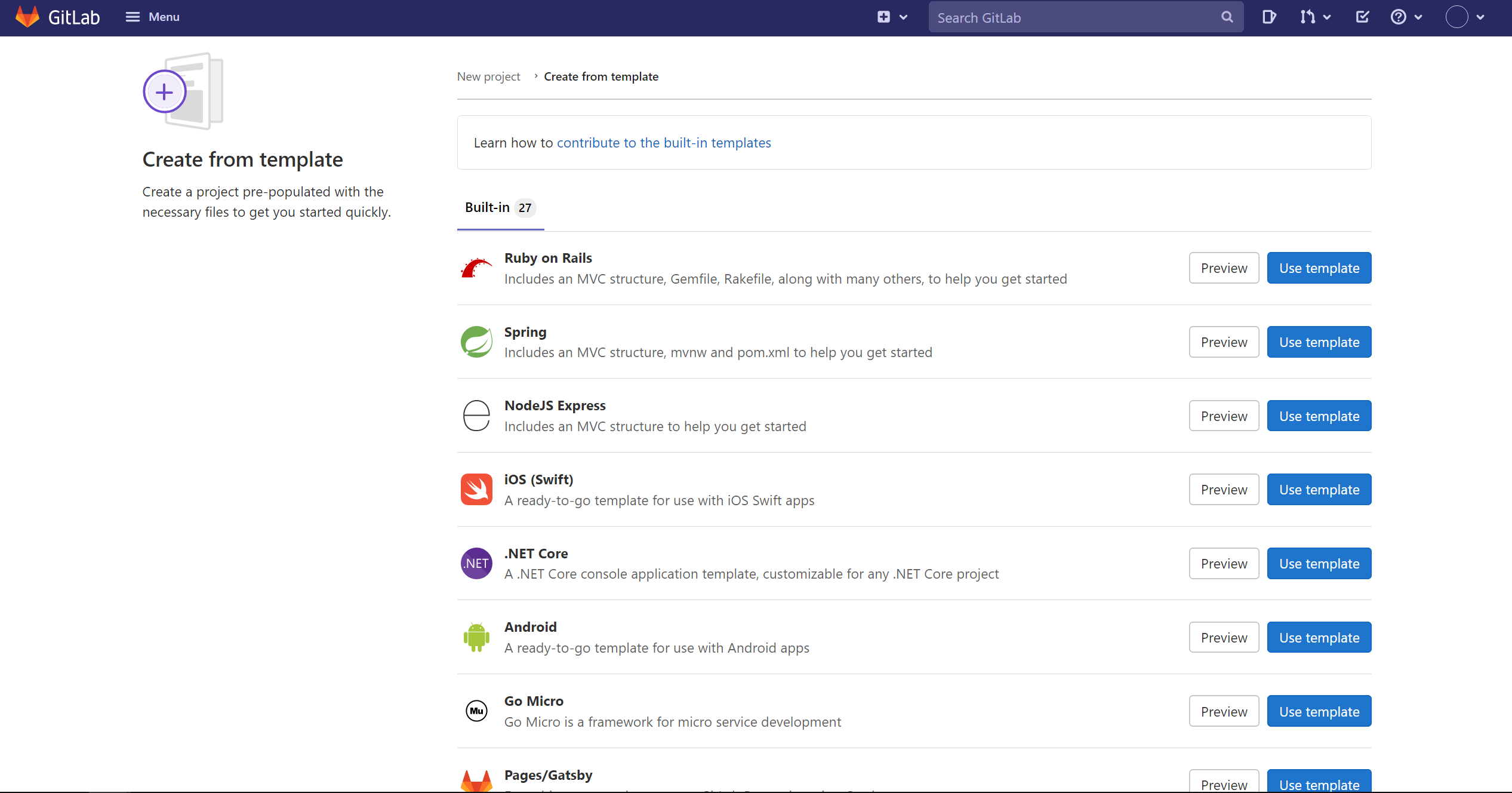1512x793 pixels.
Task: Preview the Android template
Action: click(x=1224, y=637)
